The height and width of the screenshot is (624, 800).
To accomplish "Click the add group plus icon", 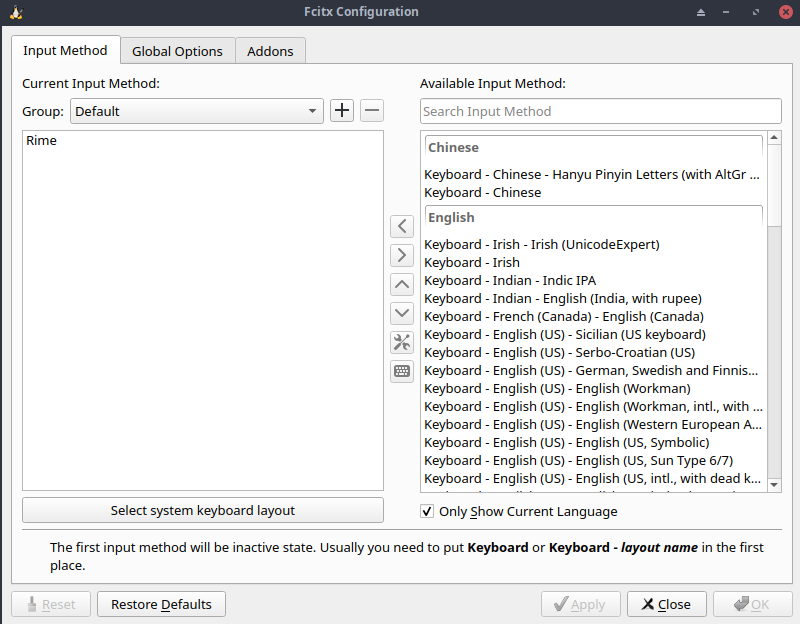I will [342, 111].
